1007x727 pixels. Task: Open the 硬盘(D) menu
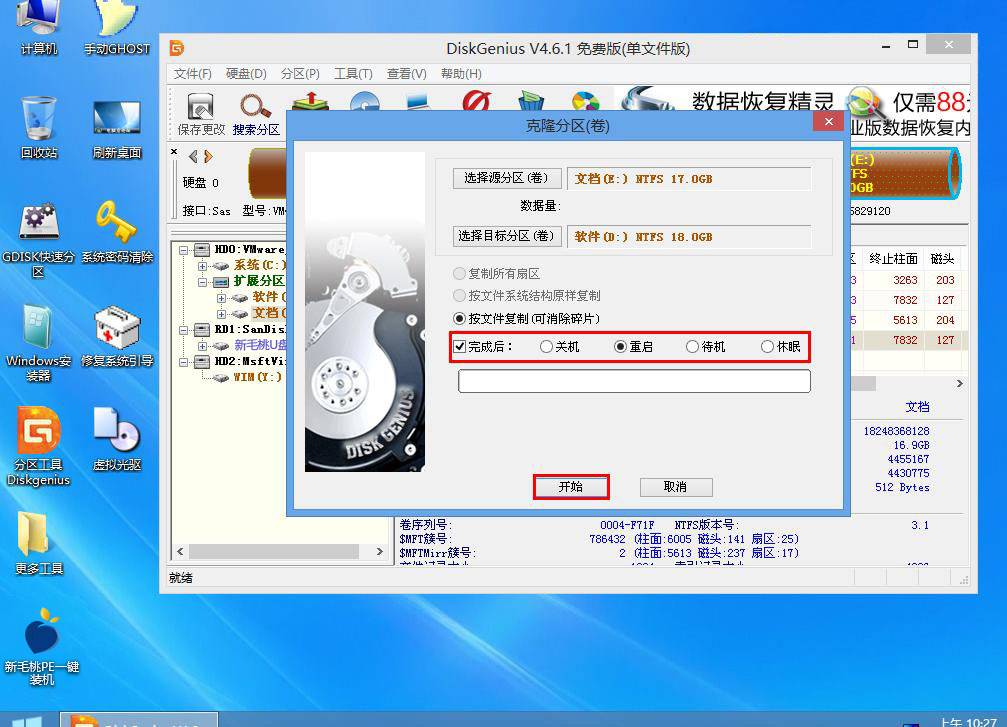[246, 74]
